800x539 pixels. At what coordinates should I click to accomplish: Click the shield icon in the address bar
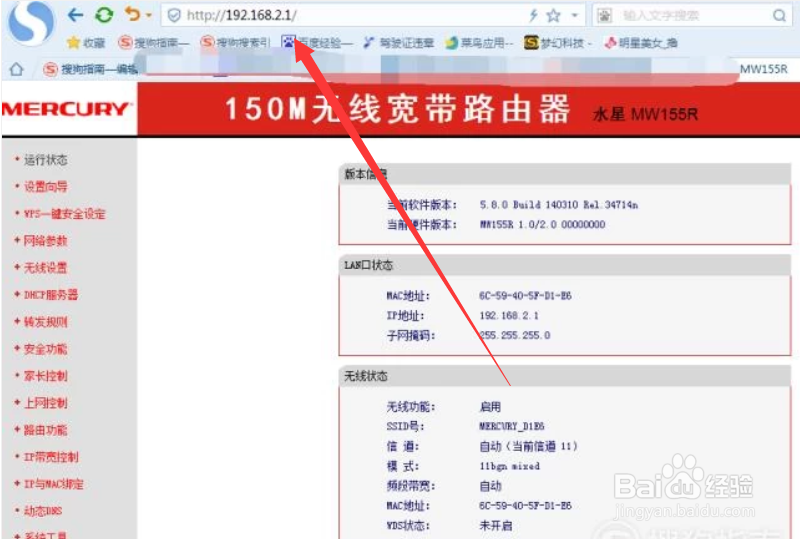[x=174, y=15]
